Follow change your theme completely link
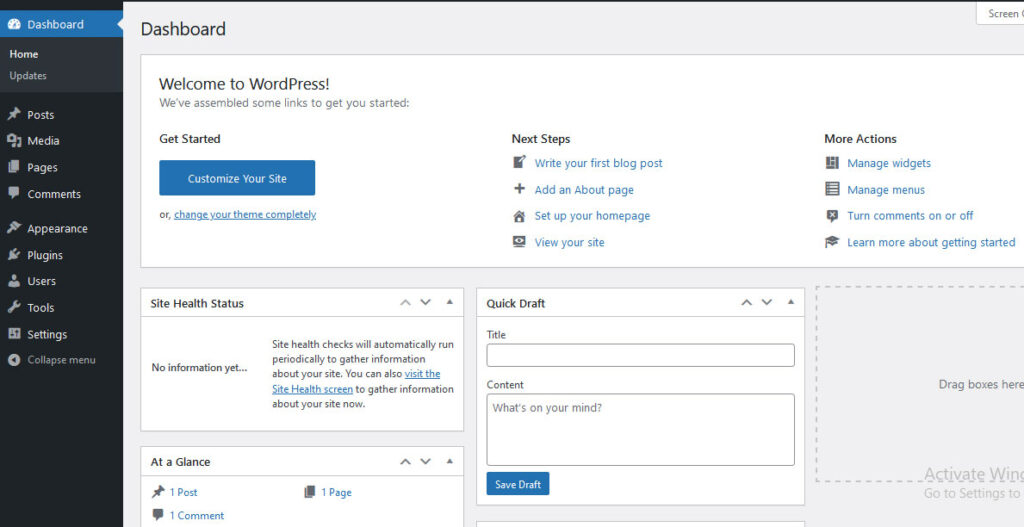Image resolution: width=1024 pixels, height=527 pixels. click(x=245, y=214)
